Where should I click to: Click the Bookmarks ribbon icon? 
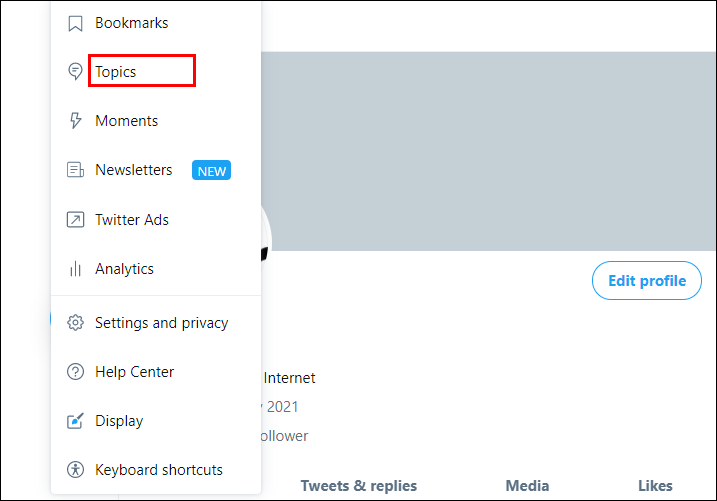(75, 23)
